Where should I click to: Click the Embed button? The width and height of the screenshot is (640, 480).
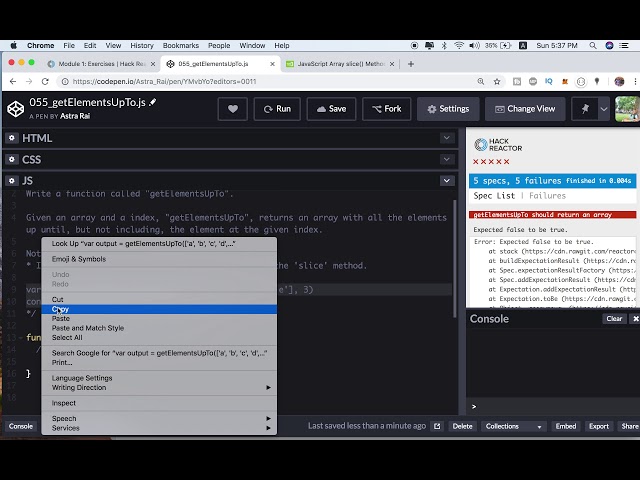pyautogui.click(x=566, y=426)
